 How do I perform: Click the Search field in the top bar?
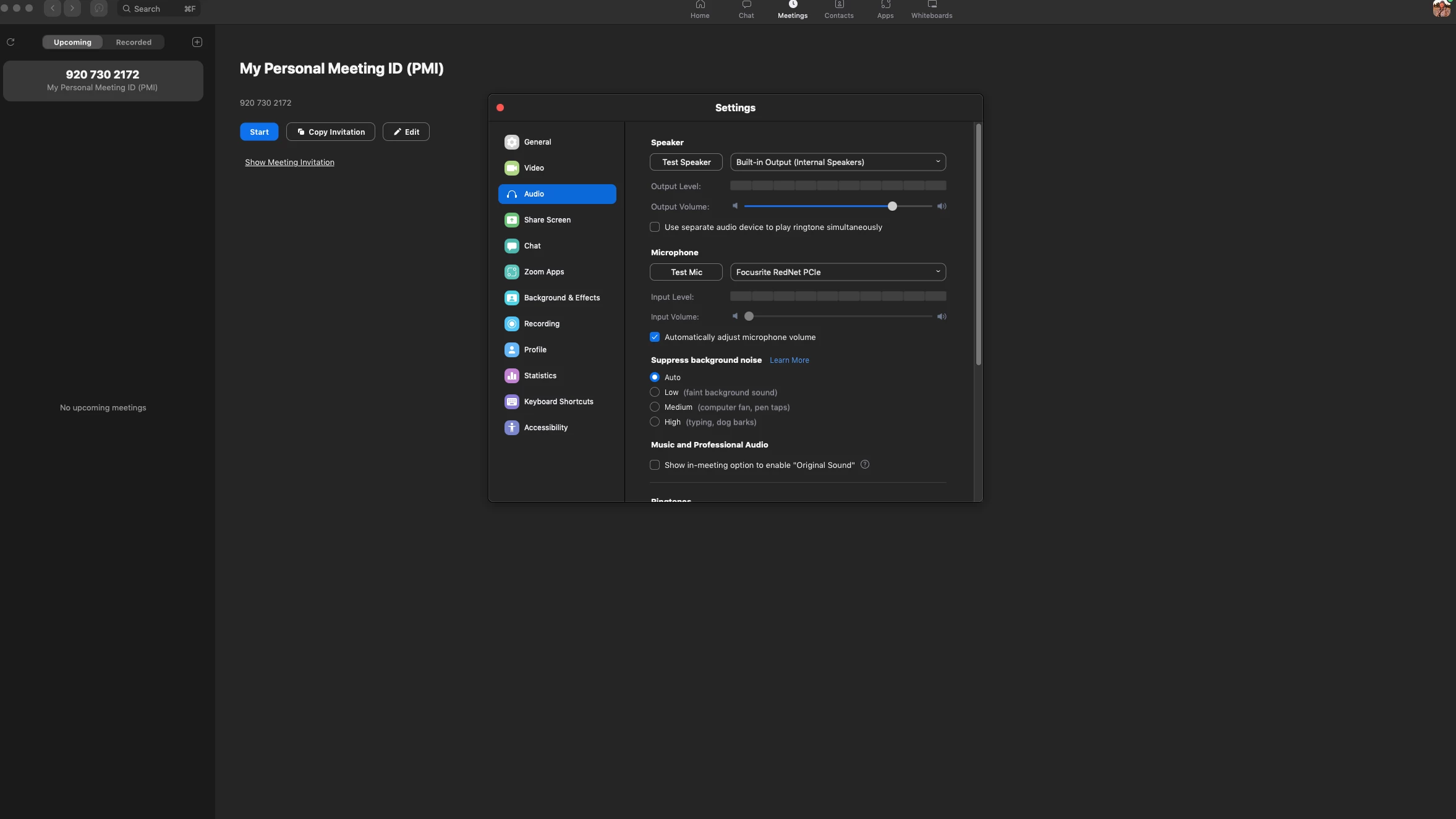[x=159, y=9]
